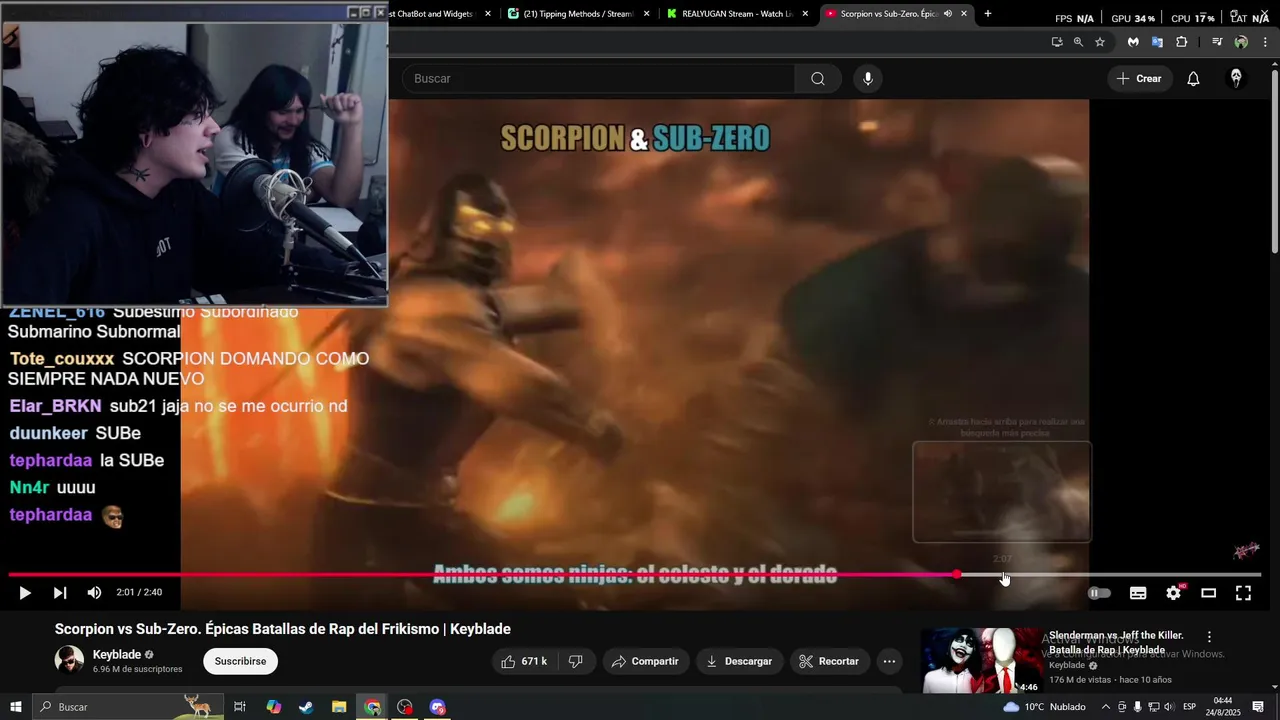Close the REALYUGAN Stream tab
The height and width of the screenshot is (720, 1280).
point(805,14)
